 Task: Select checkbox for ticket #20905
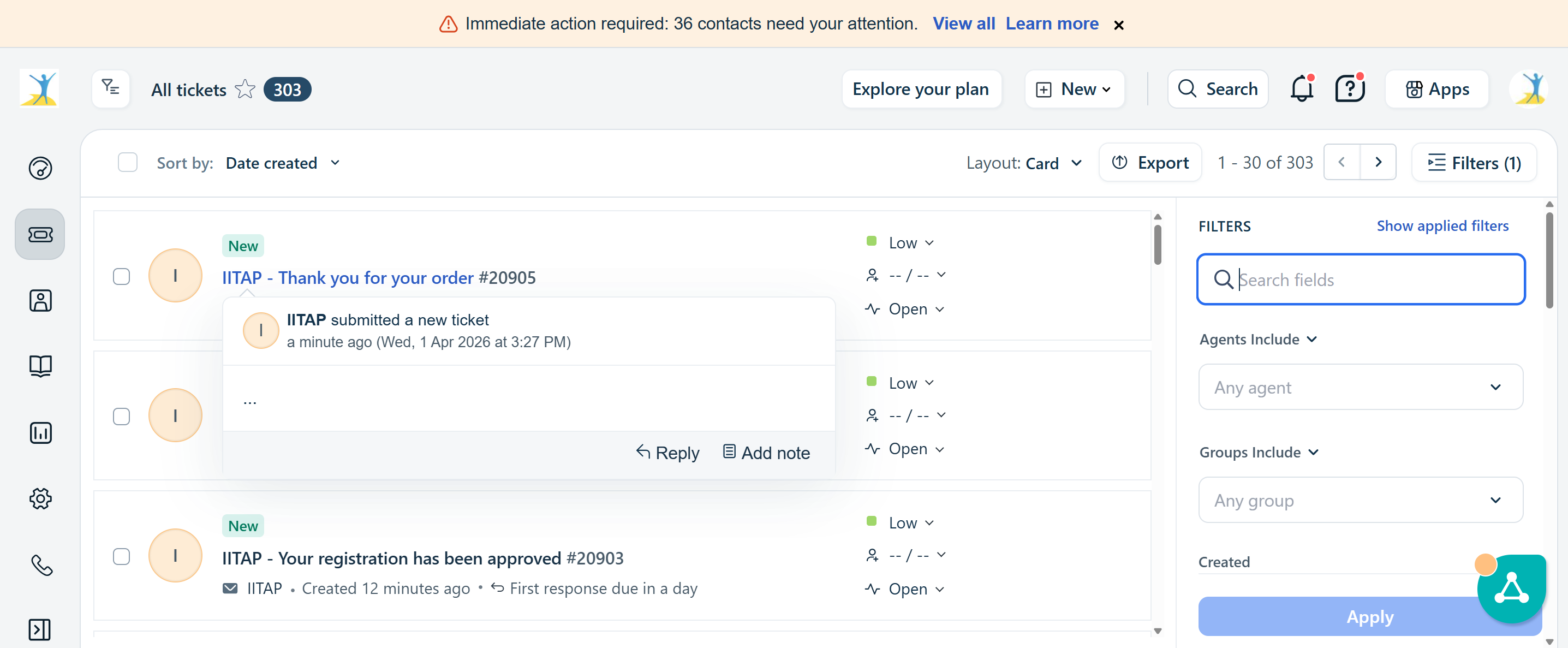click(x=122, y=276)
